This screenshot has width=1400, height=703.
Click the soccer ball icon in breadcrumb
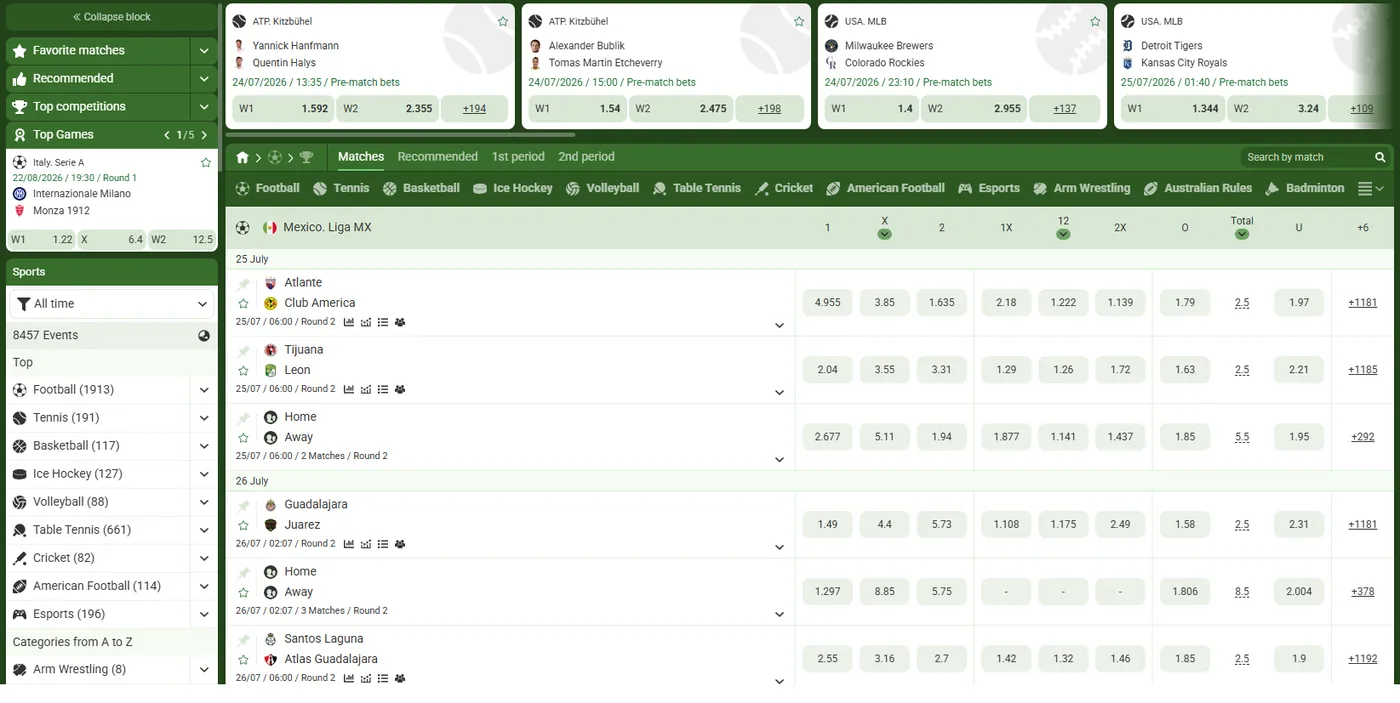click(x=274, y=157)
